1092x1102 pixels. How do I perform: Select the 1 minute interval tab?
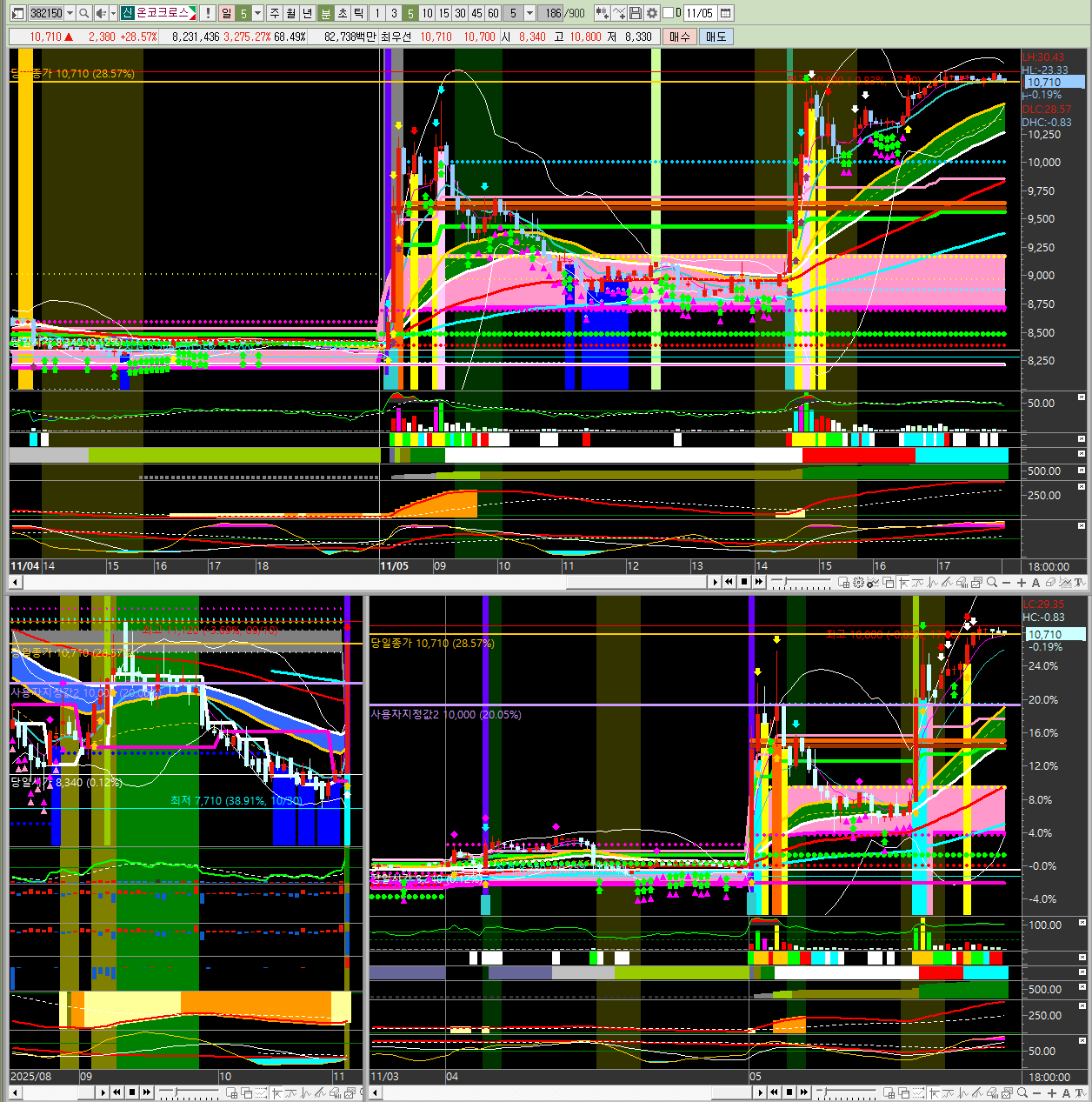(x=378, y=13)
